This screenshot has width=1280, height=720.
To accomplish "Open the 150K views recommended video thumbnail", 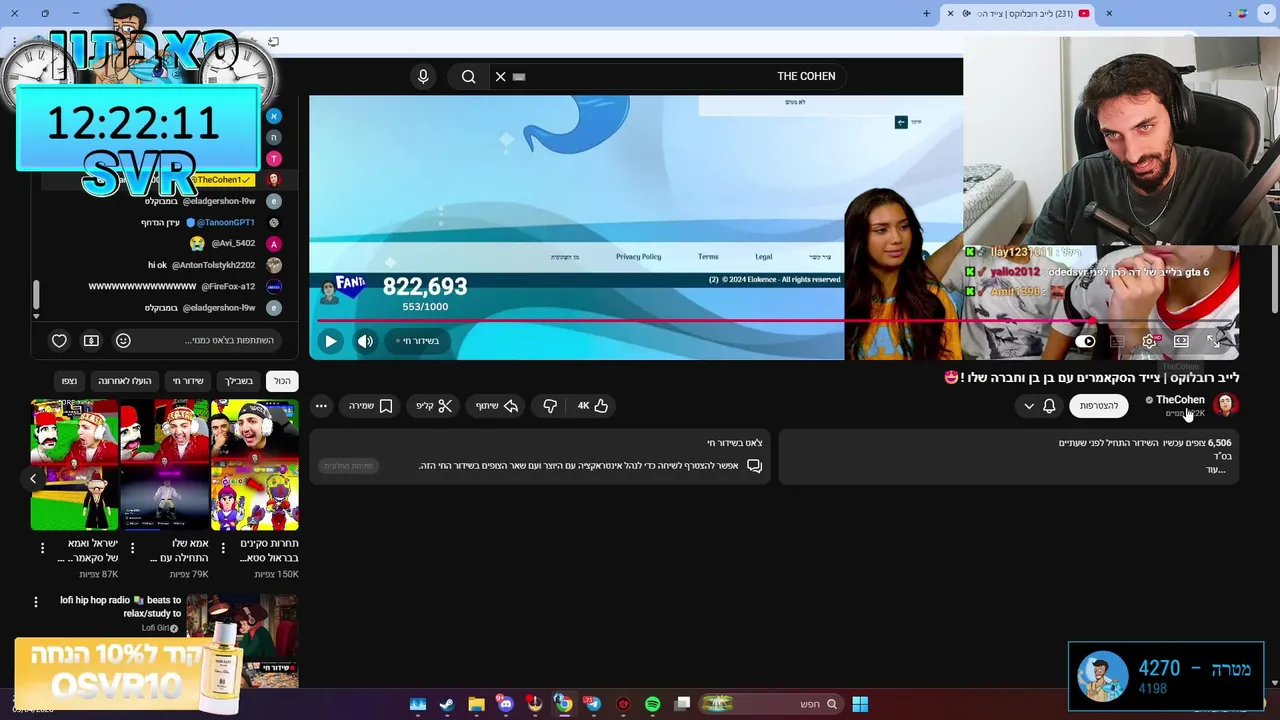I will pos(254,465).
